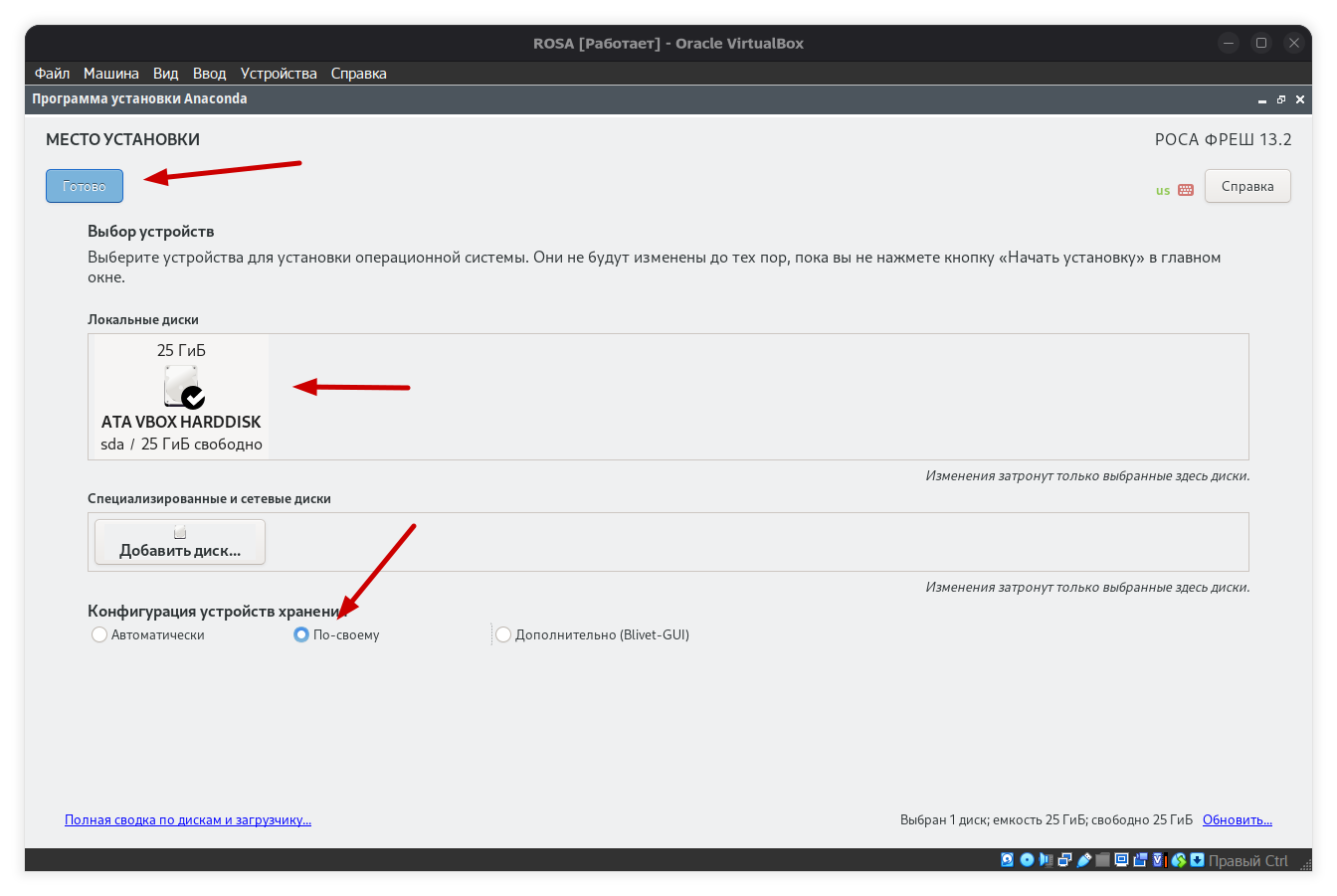This screenshot has width=1337, height=896.
Task: Click the display monitor status icon
Action: [x=1121, y=860]
